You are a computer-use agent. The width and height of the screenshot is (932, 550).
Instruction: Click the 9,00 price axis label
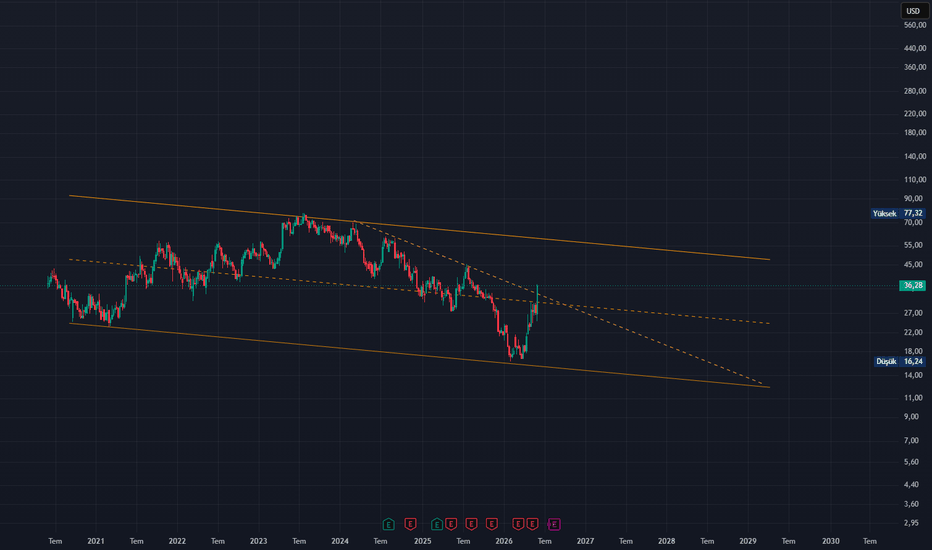point(912,417)
